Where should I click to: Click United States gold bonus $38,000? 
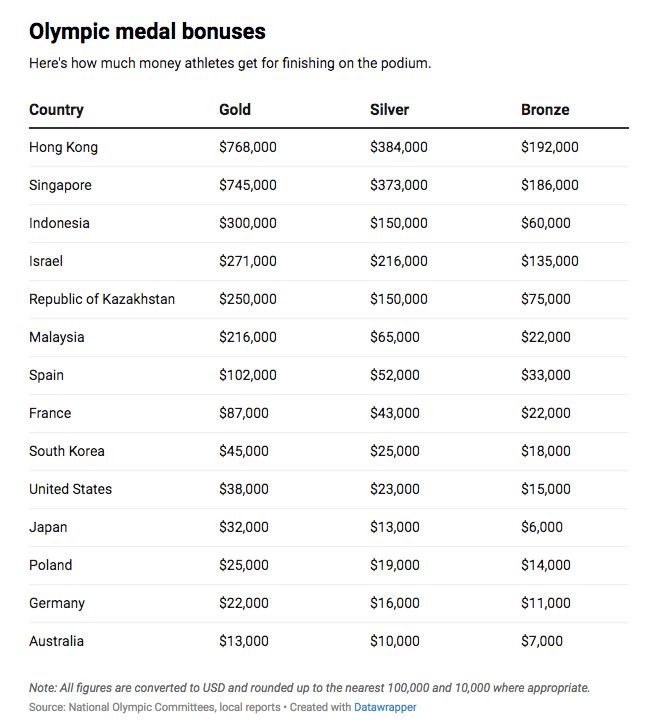coord(244,489)
